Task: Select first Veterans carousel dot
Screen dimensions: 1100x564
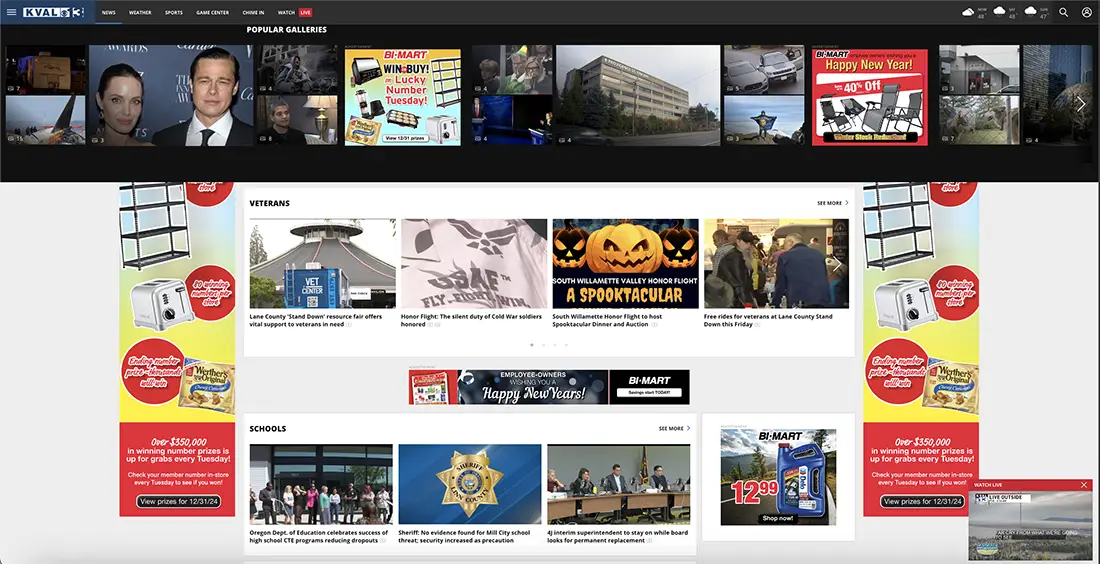Action: click(532, 345)
